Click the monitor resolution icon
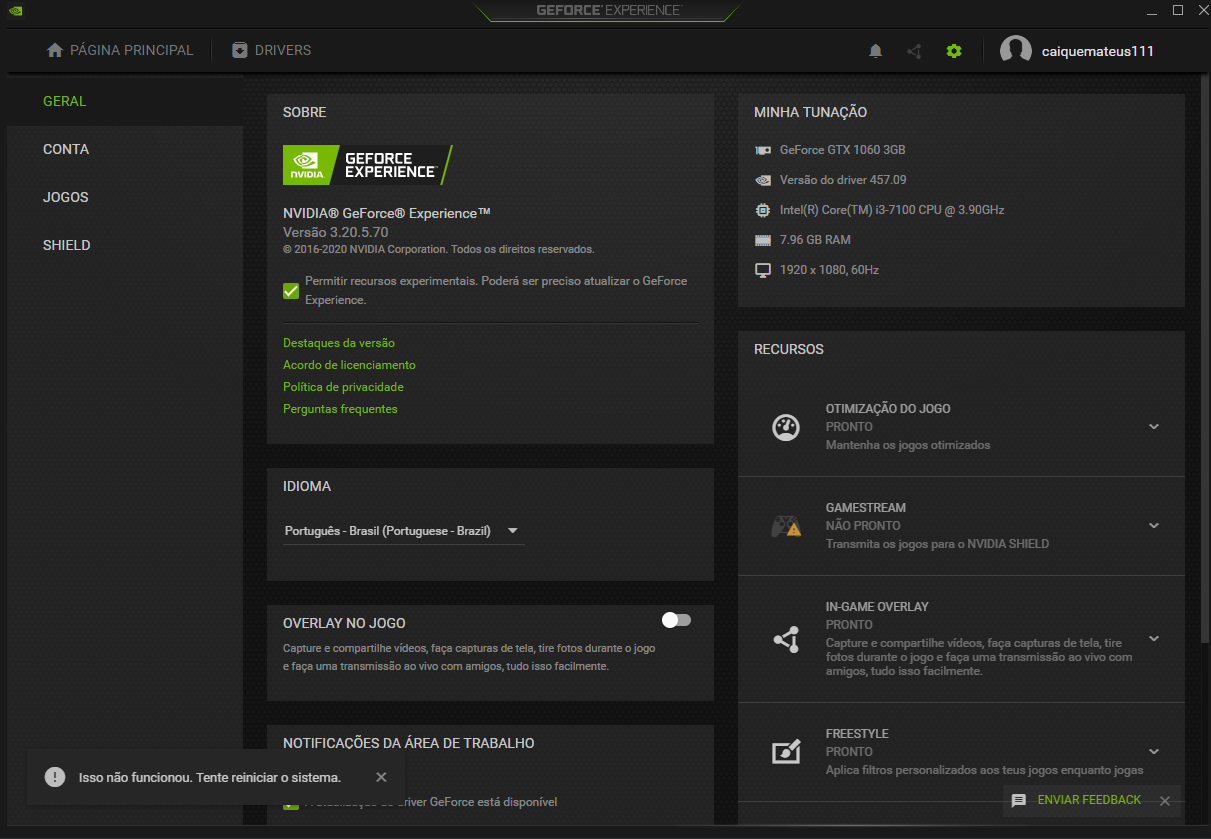 (763, 270)
